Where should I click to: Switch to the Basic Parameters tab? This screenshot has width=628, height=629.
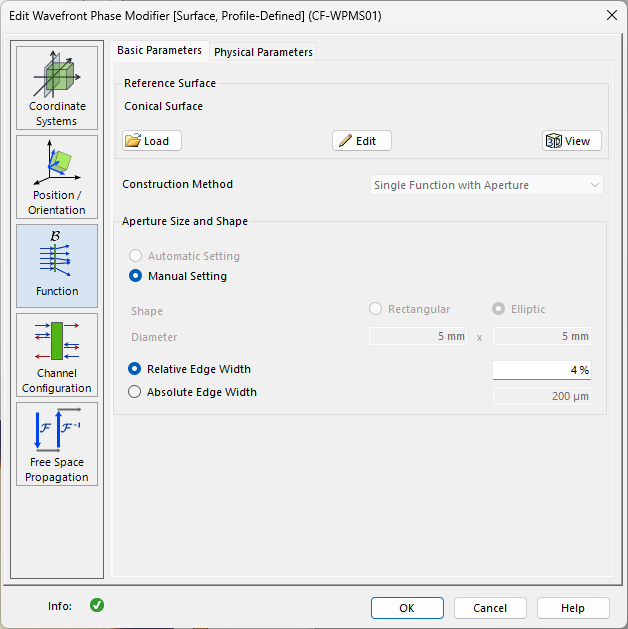tap(159, 51)
